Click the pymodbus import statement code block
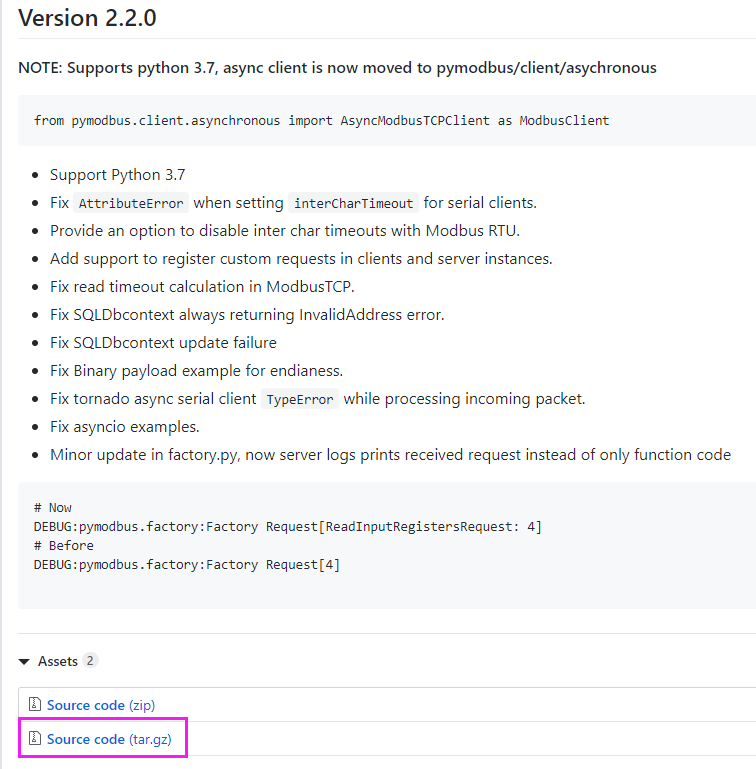 tap(321, 120)
